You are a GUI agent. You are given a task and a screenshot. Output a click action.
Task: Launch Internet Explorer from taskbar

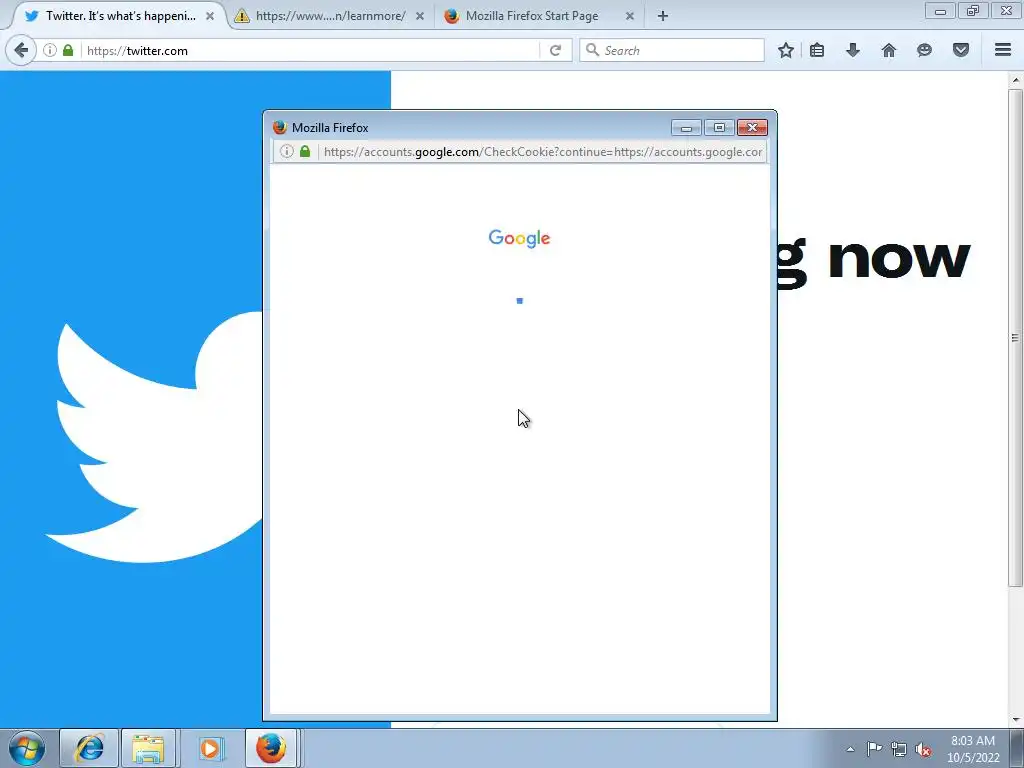click(89, 748)
